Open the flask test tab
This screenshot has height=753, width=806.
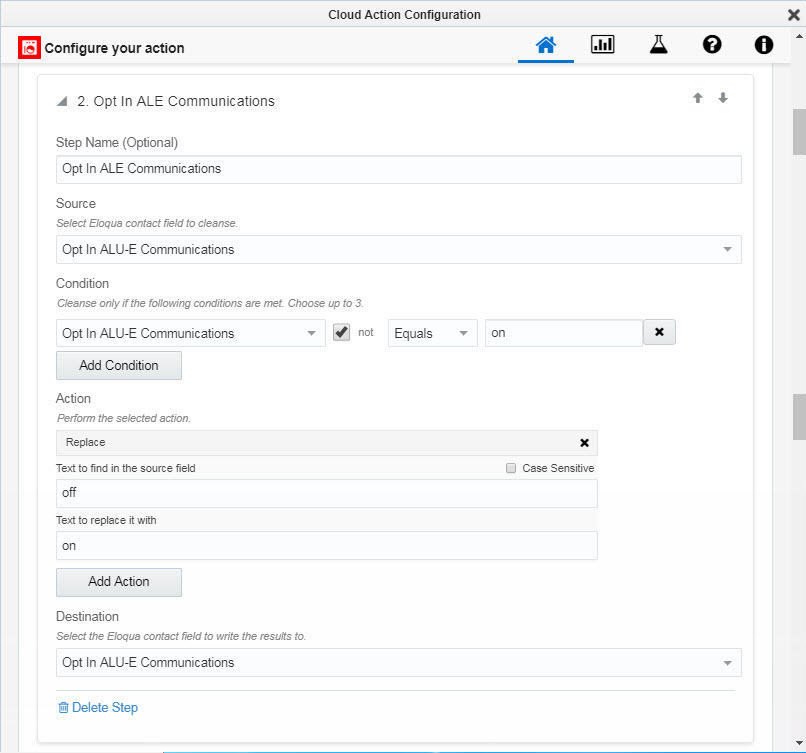click(x=658, y=45)
